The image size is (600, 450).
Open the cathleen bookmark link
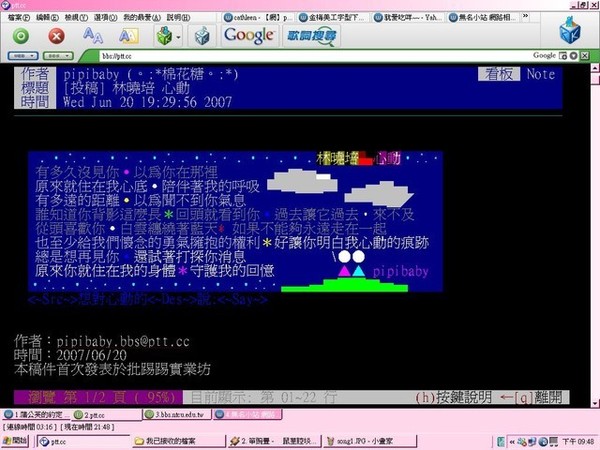[x=258, y=17]
